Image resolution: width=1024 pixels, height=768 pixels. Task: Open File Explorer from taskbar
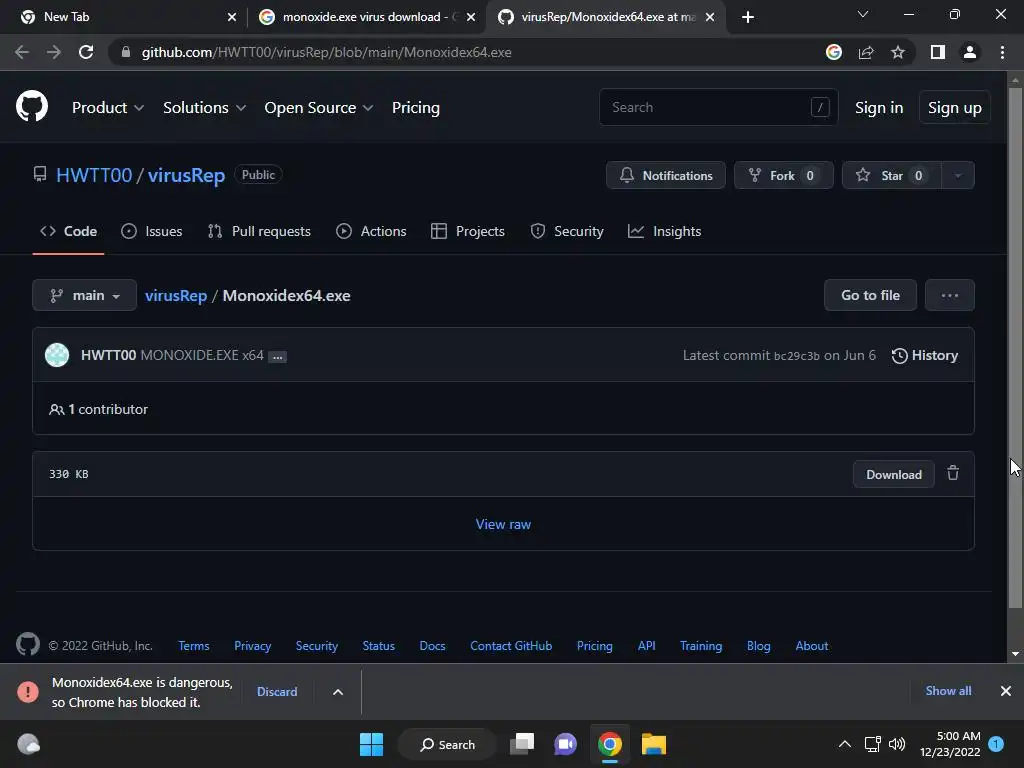tap(654, 744)
